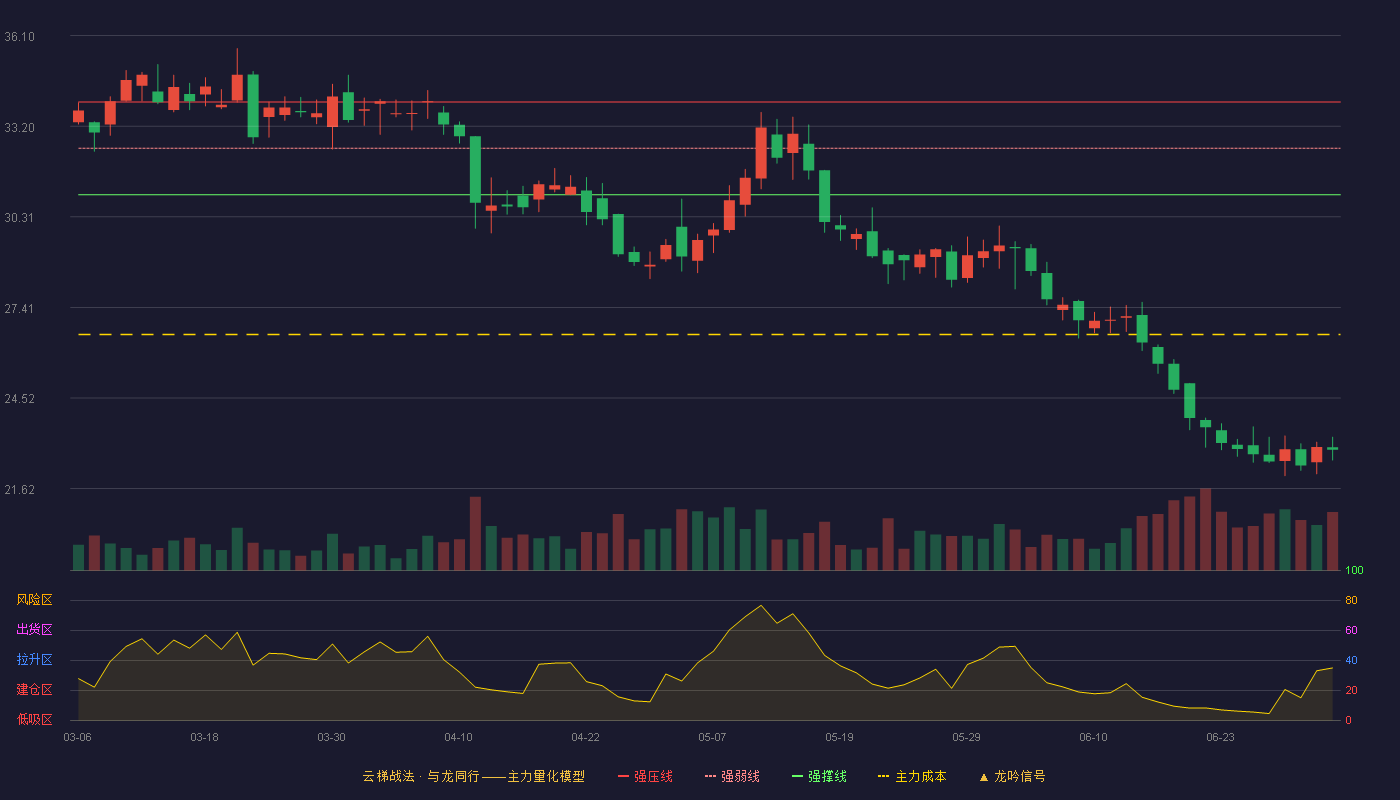Click the 21.62 price axis label
Viewport: 1400px width, 800px height.
[19, 490]
